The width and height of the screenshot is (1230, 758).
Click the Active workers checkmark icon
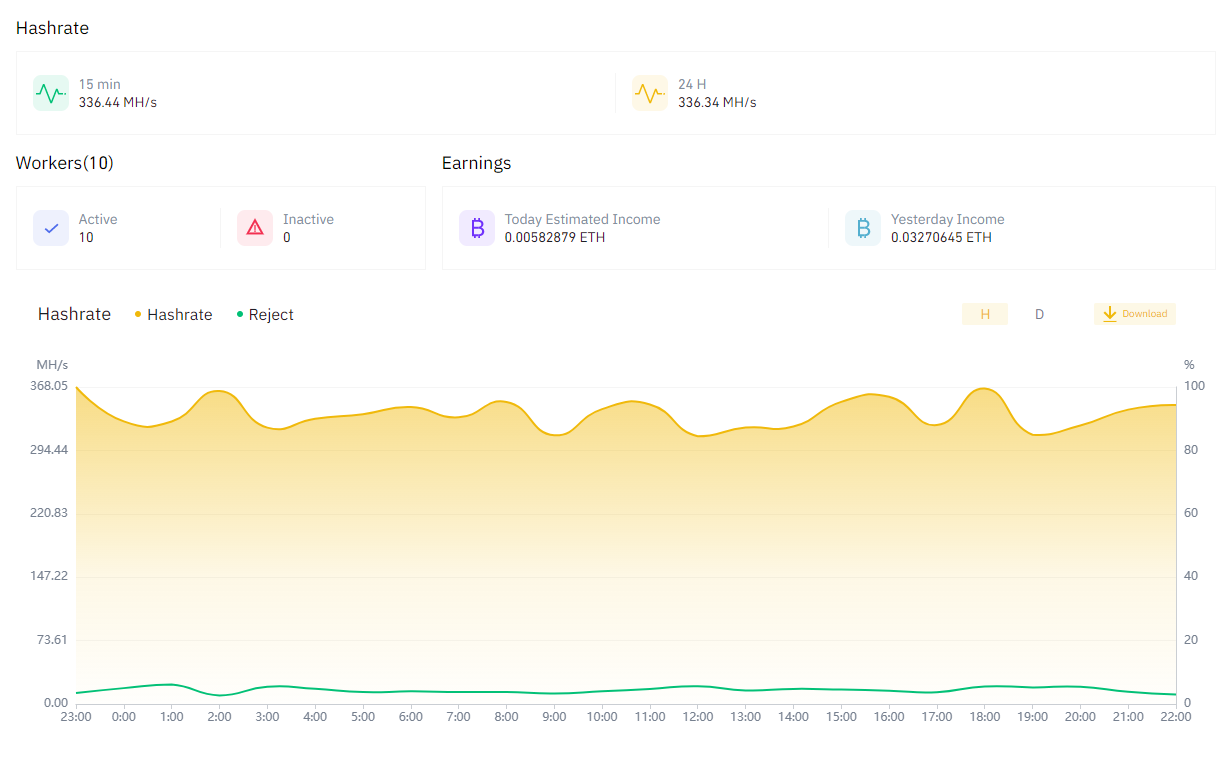click(x=51, y=228)
